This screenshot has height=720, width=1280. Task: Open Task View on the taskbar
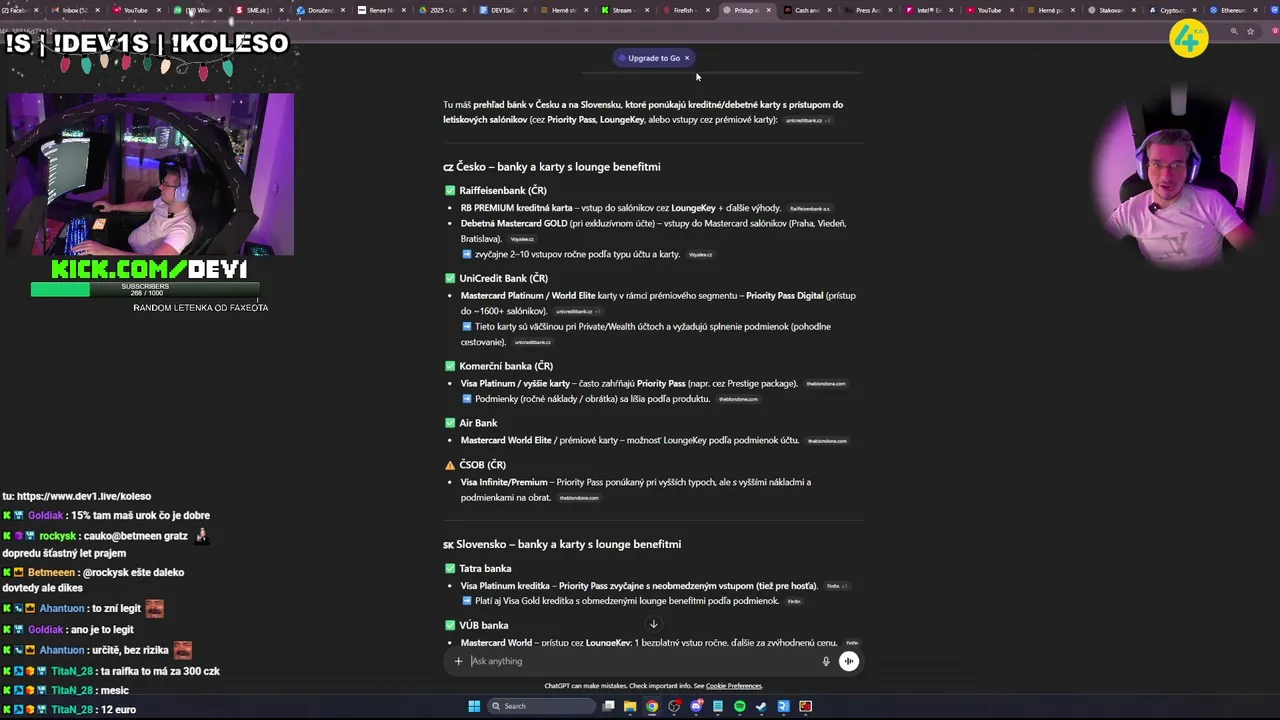[x=608, y=706]
